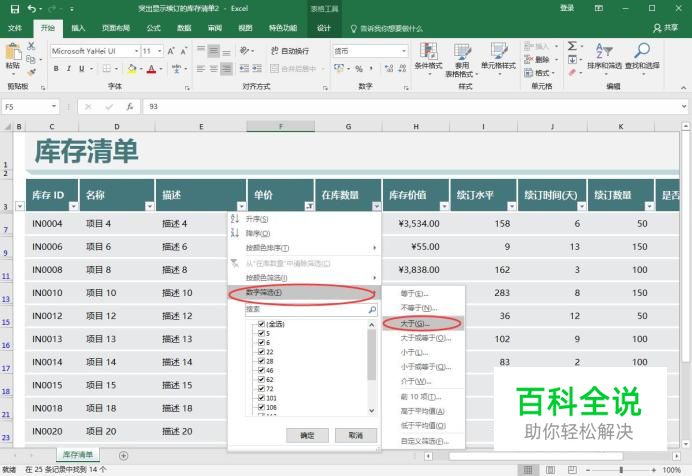This screenshot has height=476, width=692.
Task: Add a new sheet with plus icon
Action: click(x=124, y=456)
